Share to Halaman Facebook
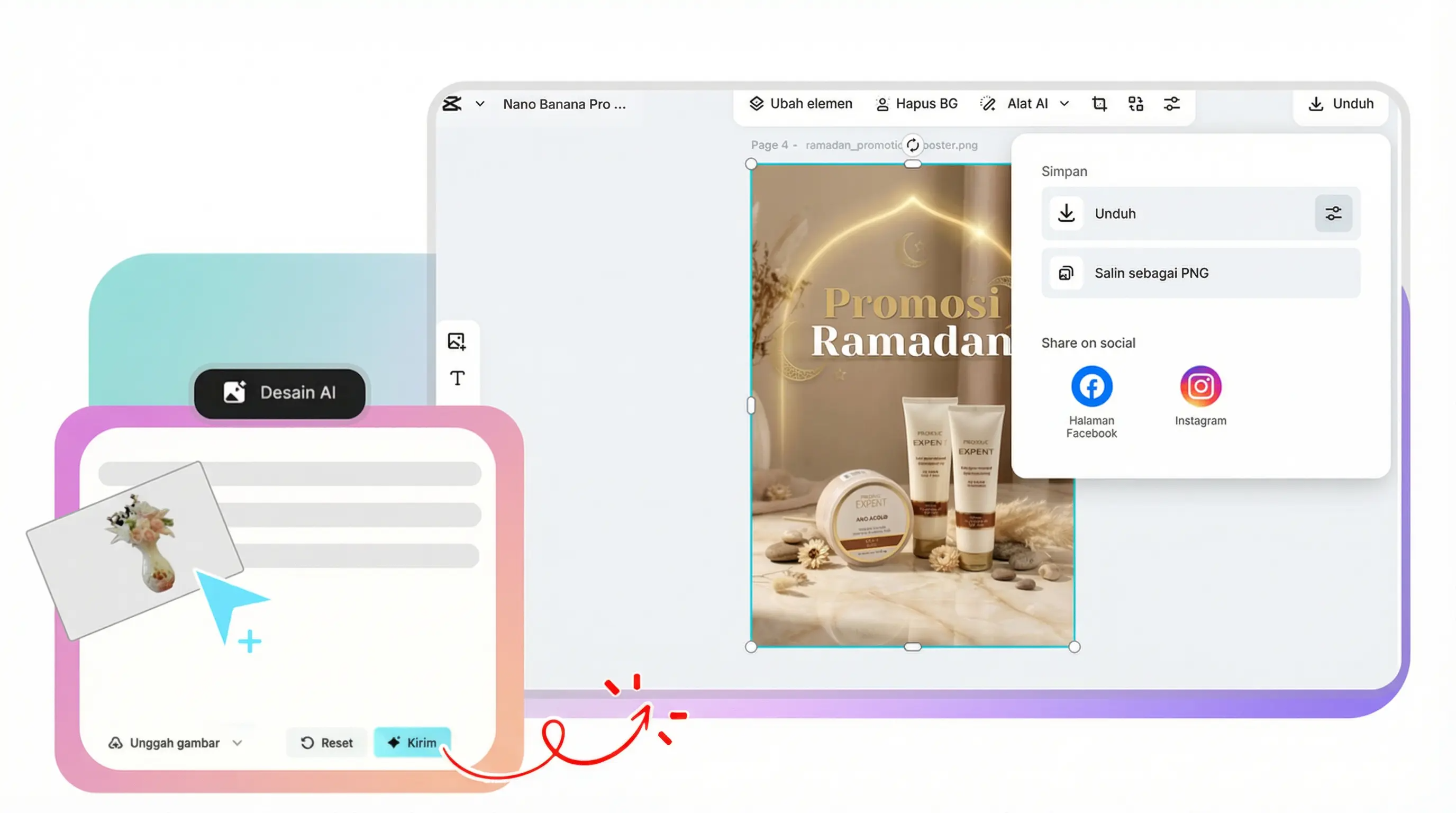The image size is (1456, 813). coord(1091,387)
